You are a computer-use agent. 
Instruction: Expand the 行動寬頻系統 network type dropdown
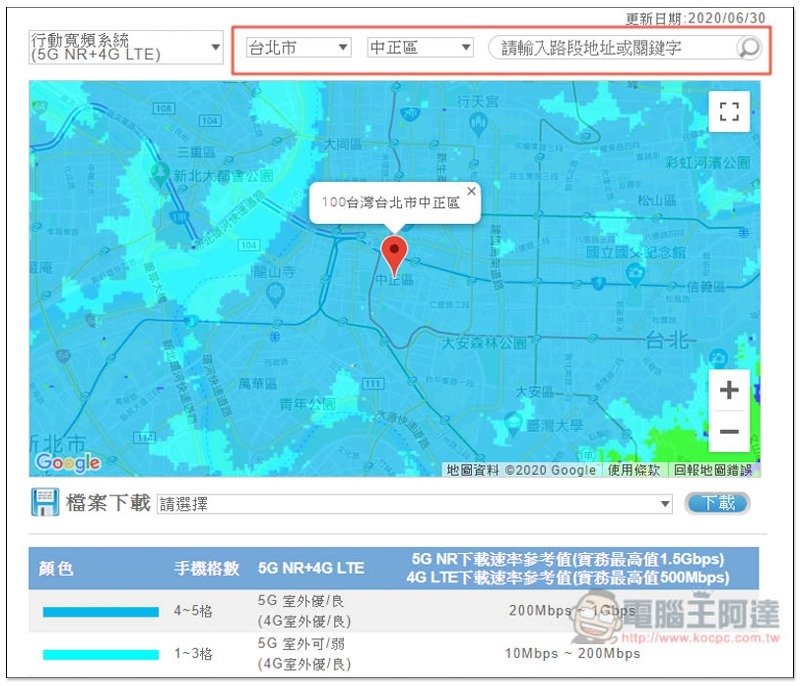point(126,47)
